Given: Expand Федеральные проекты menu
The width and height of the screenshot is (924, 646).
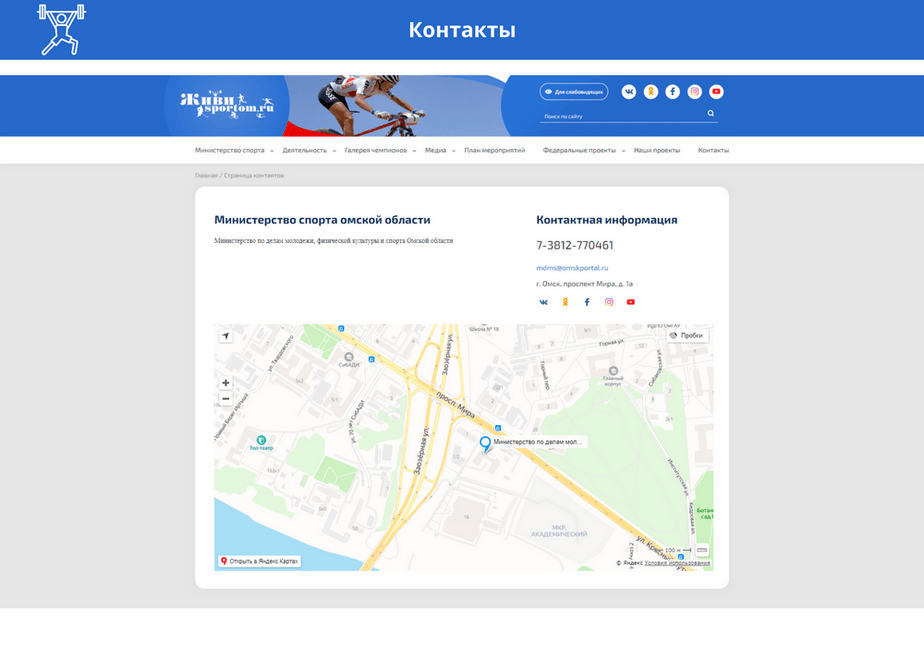Looking at the screenshot, I should [x=583, y=150].
